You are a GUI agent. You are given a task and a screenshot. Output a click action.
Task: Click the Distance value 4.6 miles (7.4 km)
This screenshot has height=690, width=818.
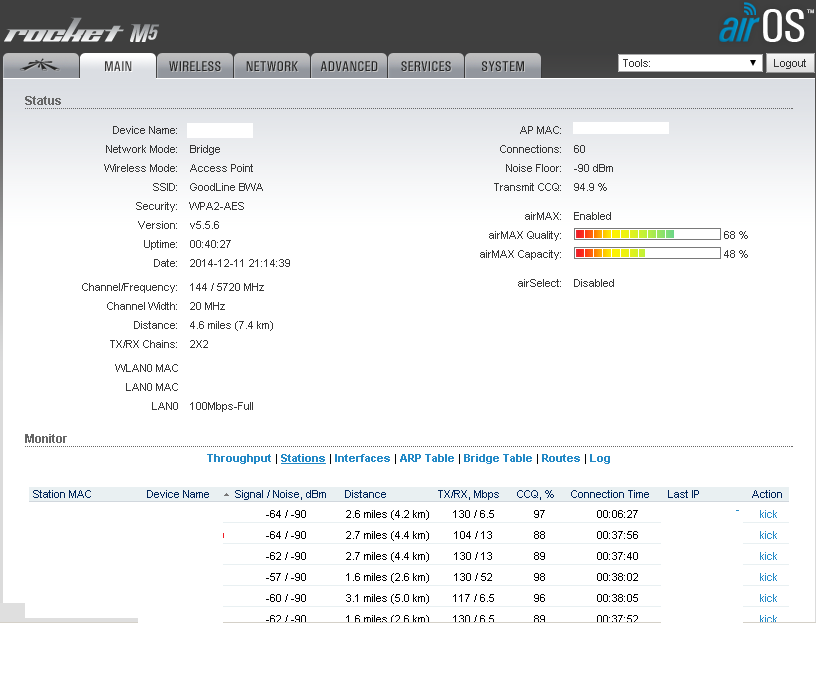coord(231,325)
